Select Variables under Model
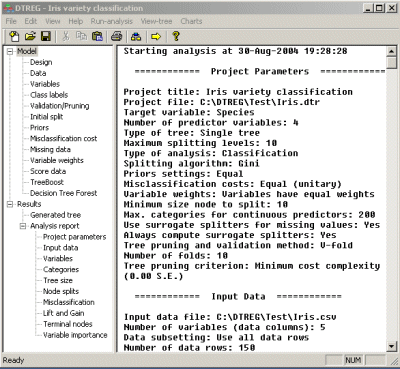The width and height of the screenshot is (400, 369). [45, 84]
